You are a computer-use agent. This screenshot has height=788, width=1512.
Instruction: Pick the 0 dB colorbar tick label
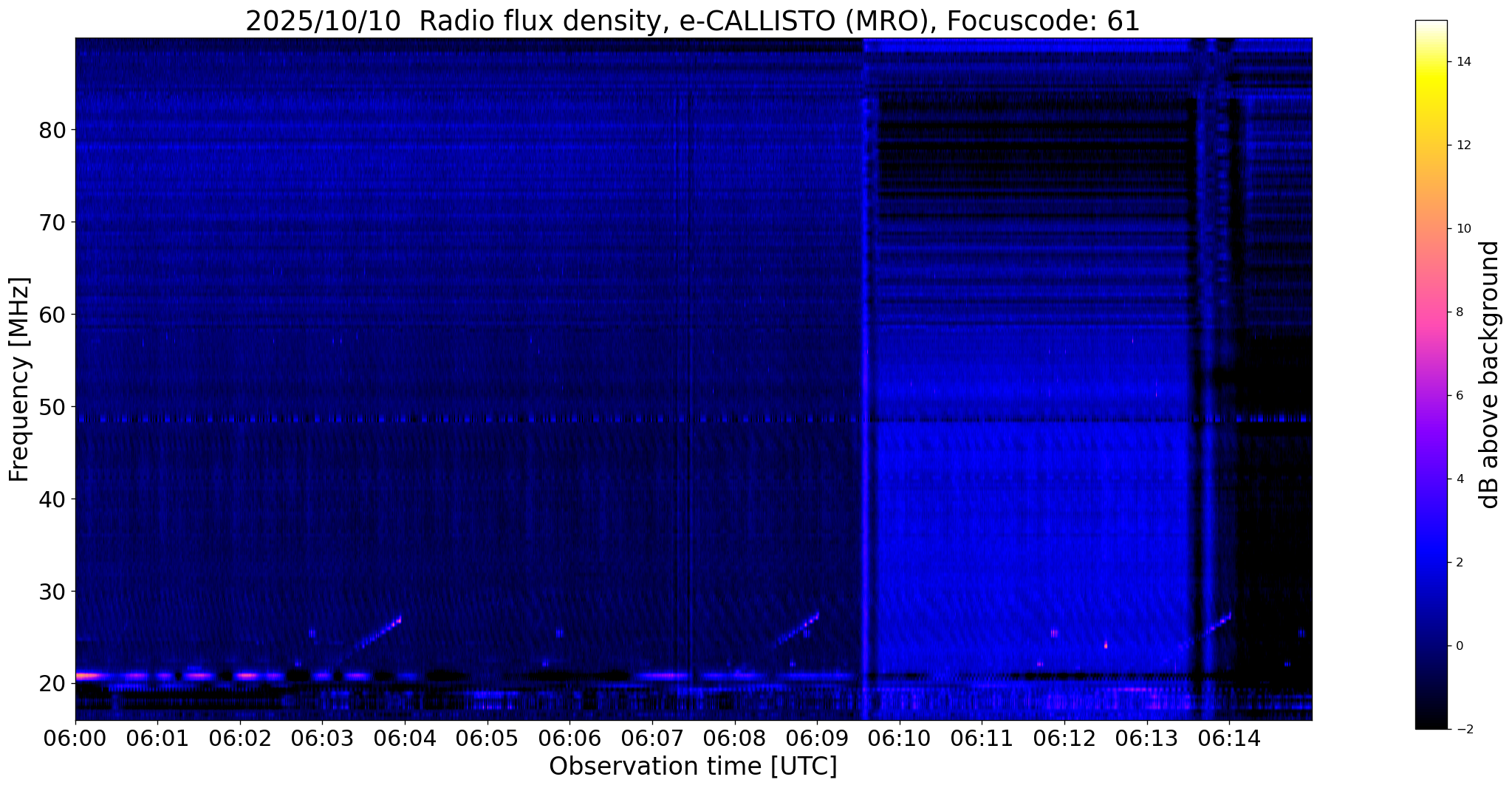pos(1459,646)
